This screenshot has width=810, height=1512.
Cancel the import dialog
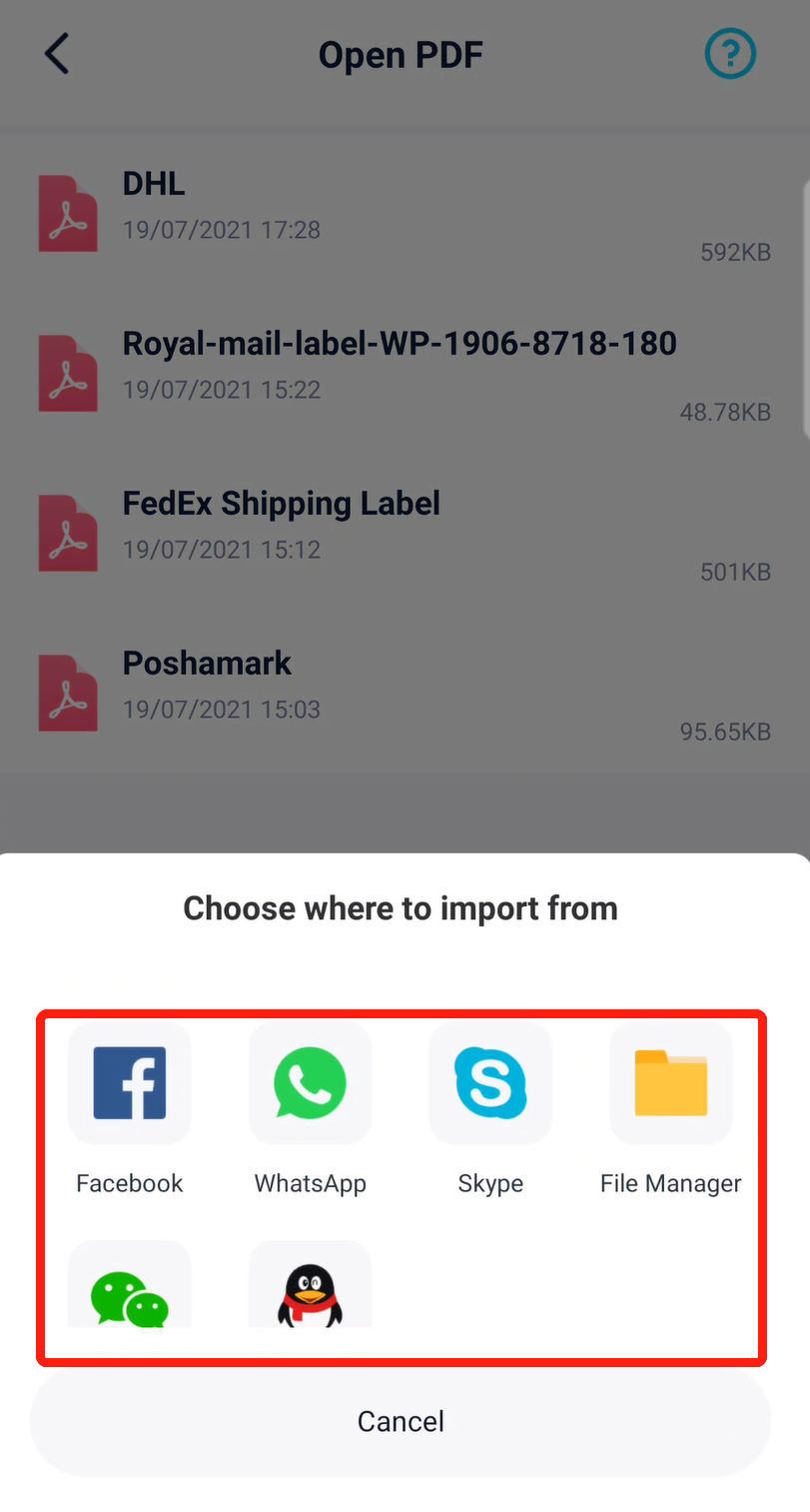(401, 1421)
